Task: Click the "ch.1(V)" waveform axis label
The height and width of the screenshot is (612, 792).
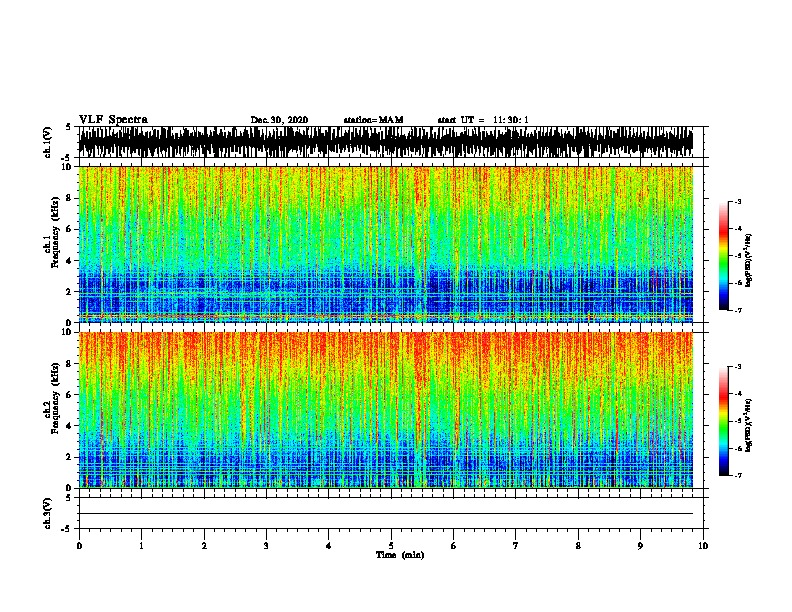Action: (48, 142)
